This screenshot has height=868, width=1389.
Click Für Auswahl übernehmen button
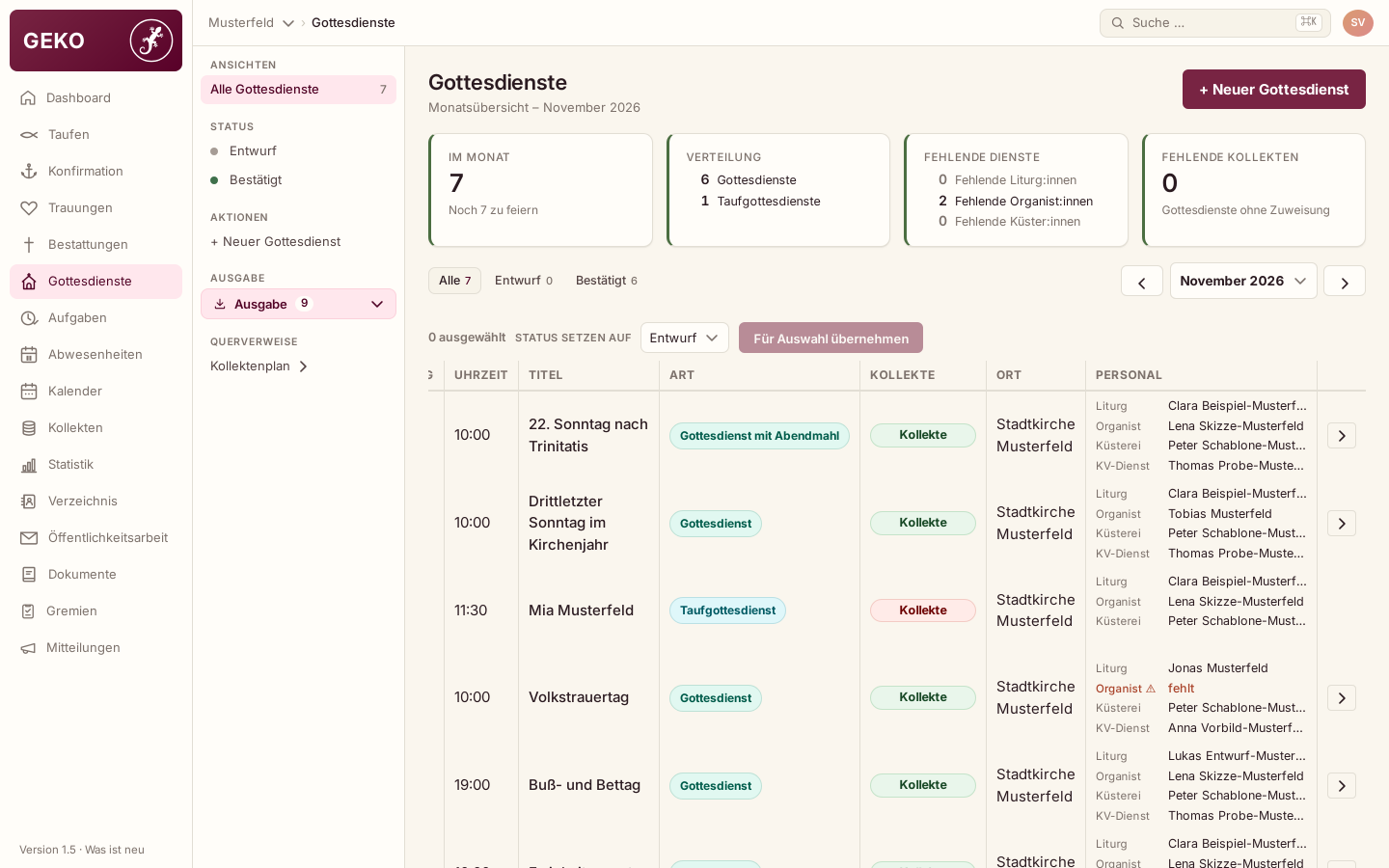(x=831, y=338)
